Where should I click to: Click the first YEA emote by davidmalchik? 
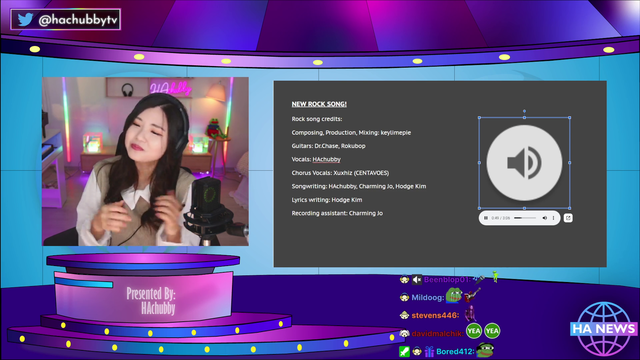(473, 331)
